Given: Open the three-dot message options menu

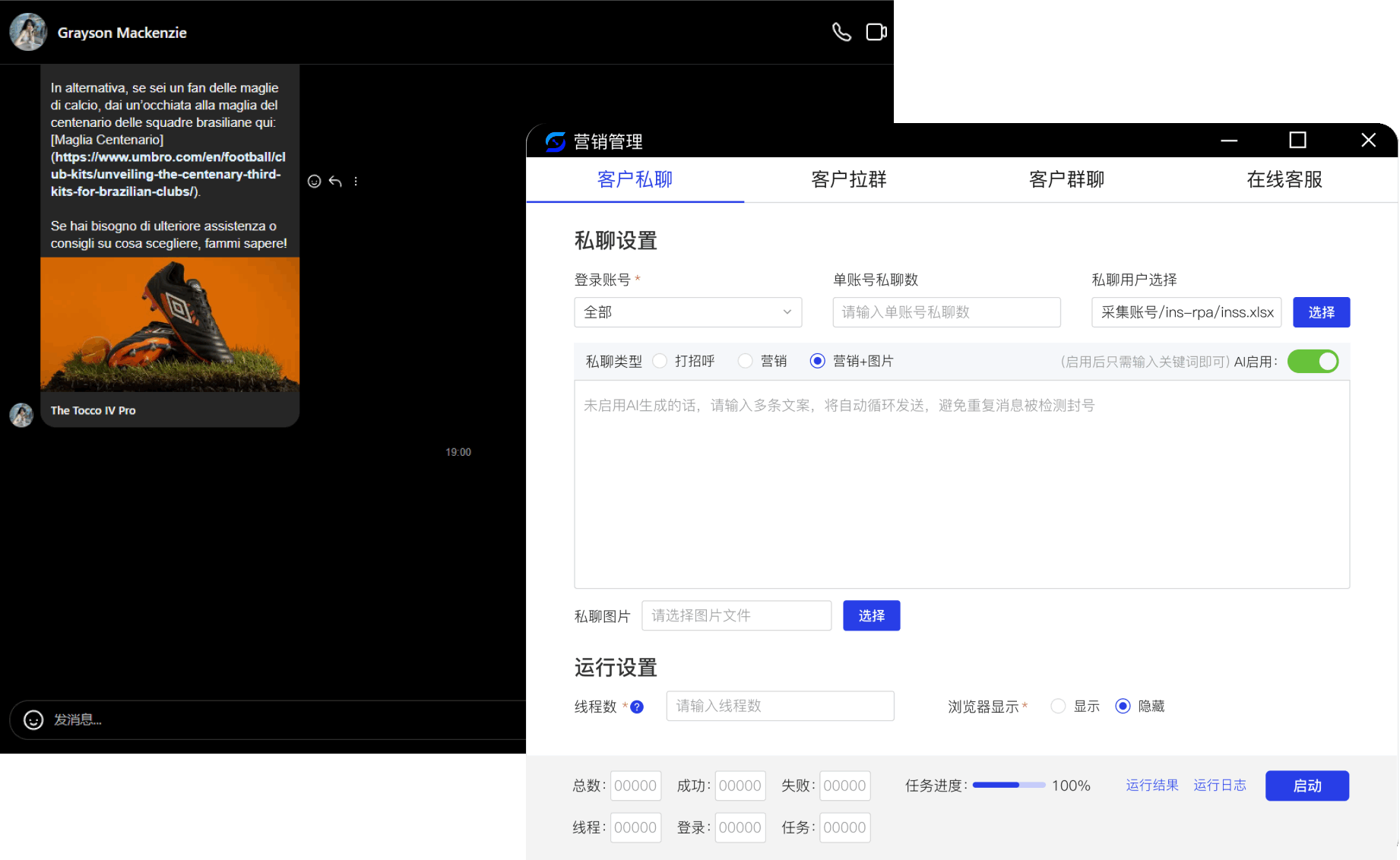Looking at the screenshot, I should tap(356, 181).
